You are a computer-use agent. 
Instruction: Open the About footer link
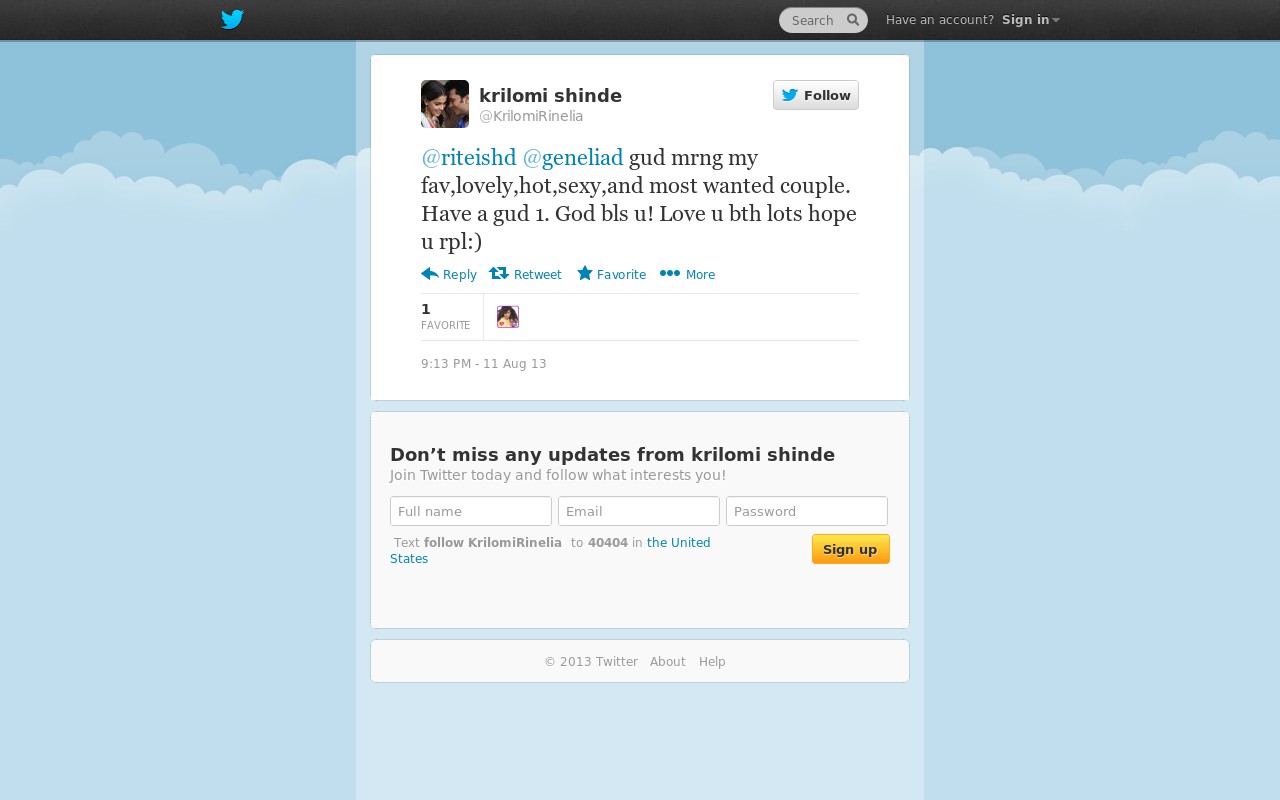tap(668, 662)
